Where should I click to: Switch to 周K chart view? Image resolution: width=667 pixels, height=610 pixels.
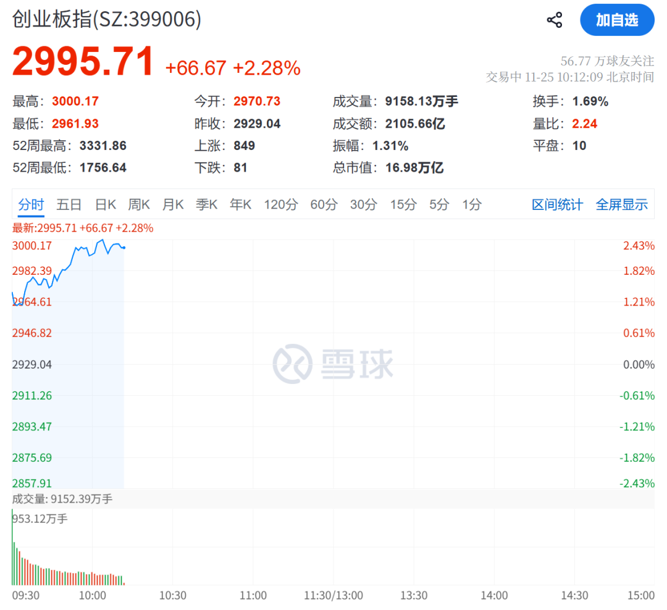pyautogui.click(x=139, y=205)
